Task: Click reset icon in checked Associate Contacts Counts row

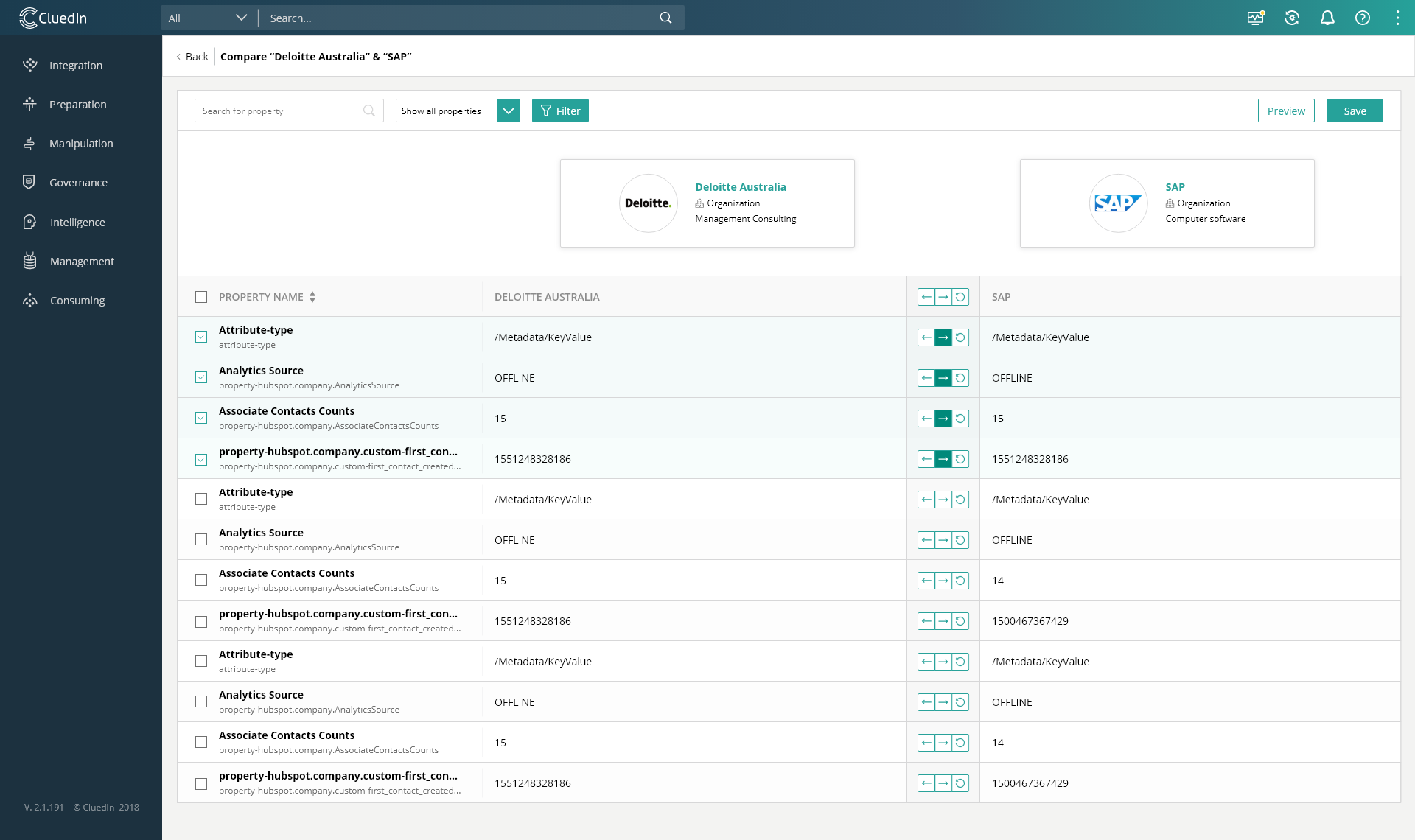Action: click(x=960, y=419)
